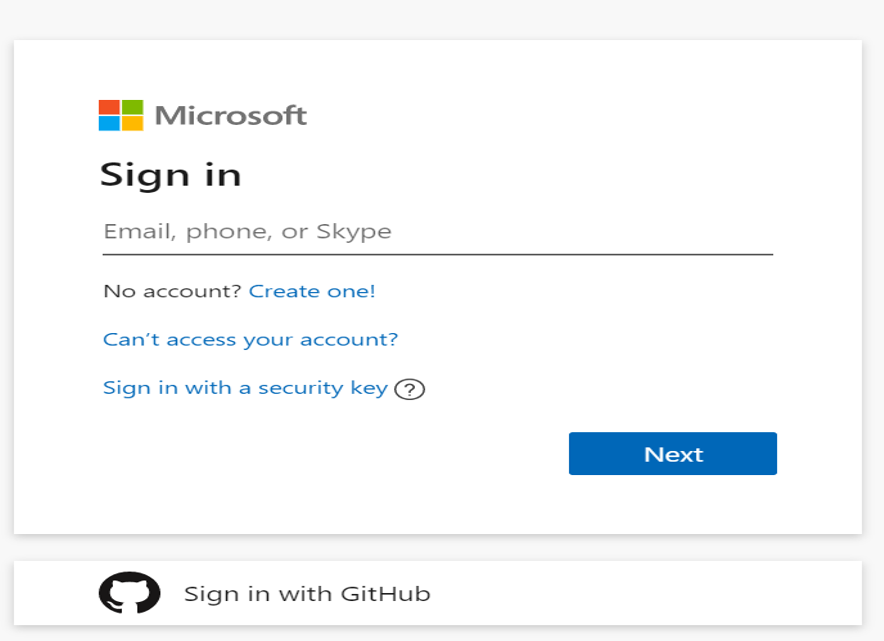The image size is (884, 641).
Task: Follow "Can't access your account?" link
Action: pyautogui.click(x=250, y=339)
